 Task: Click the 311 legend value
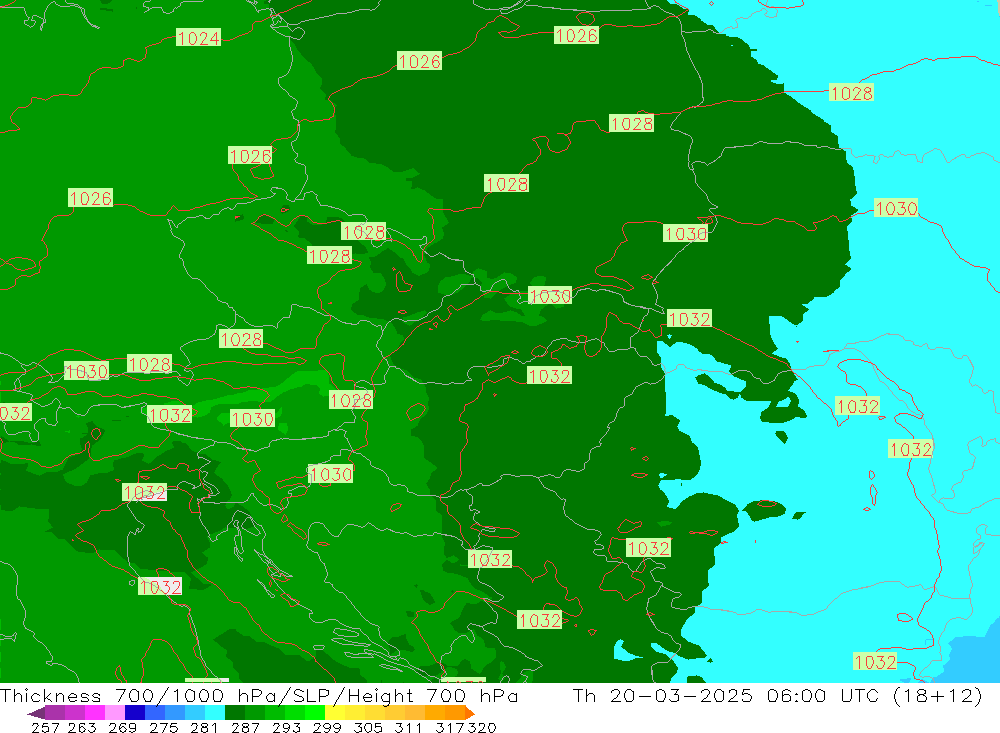tap(408, 727)
